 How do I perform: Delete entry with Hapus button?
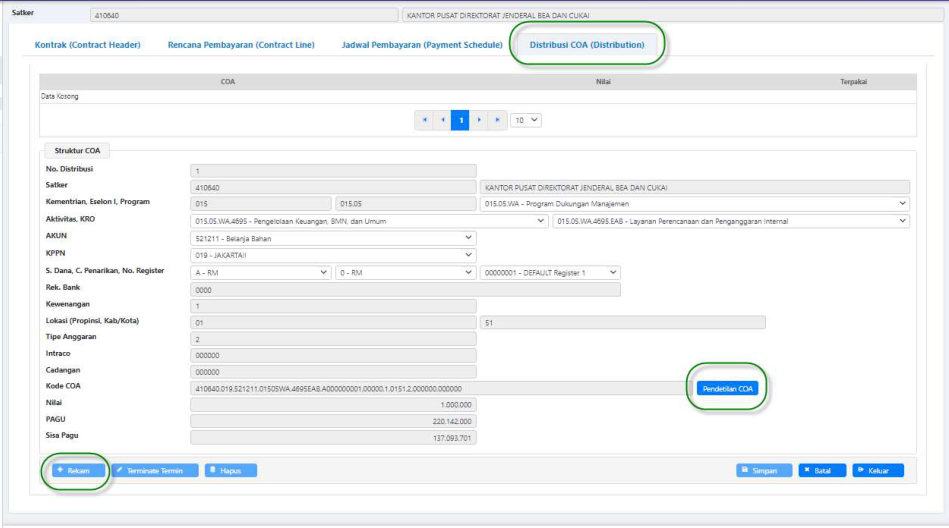(230, 470)
